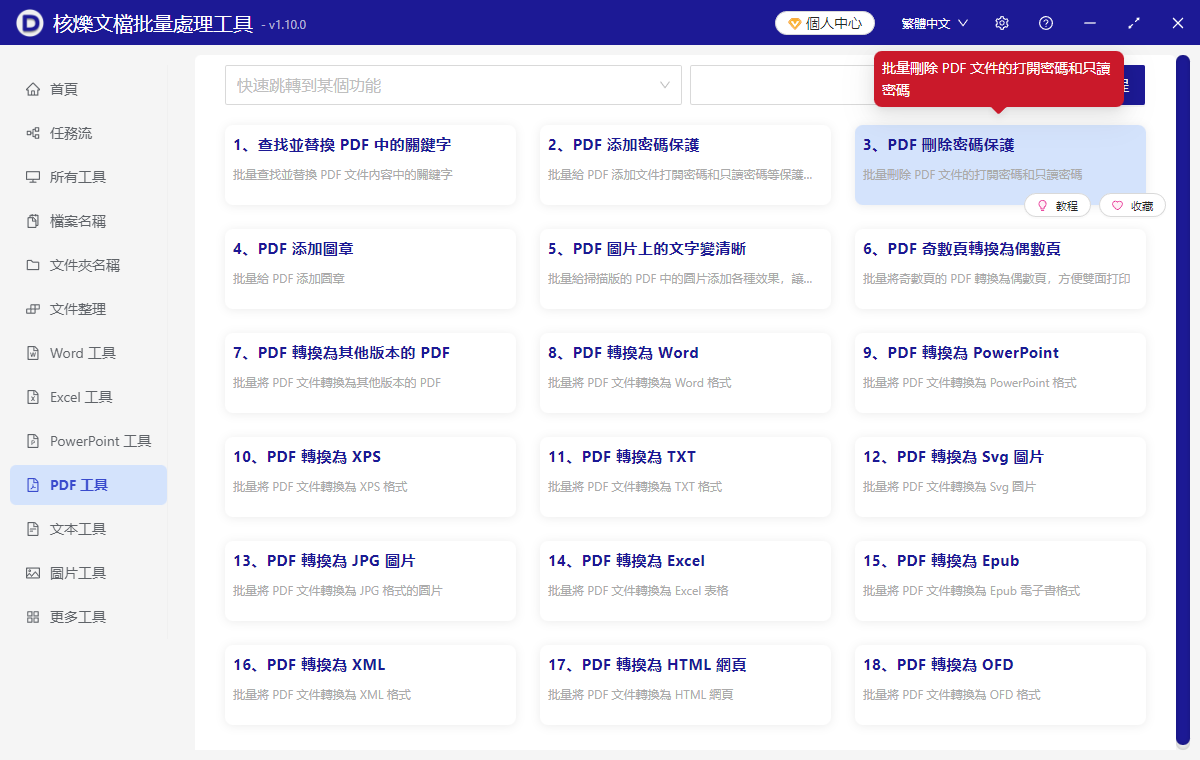
Task: Open PDF 奇數頁轉換為偶數頁 tool
Action: pyautogui.click(x=1000, y=269)
